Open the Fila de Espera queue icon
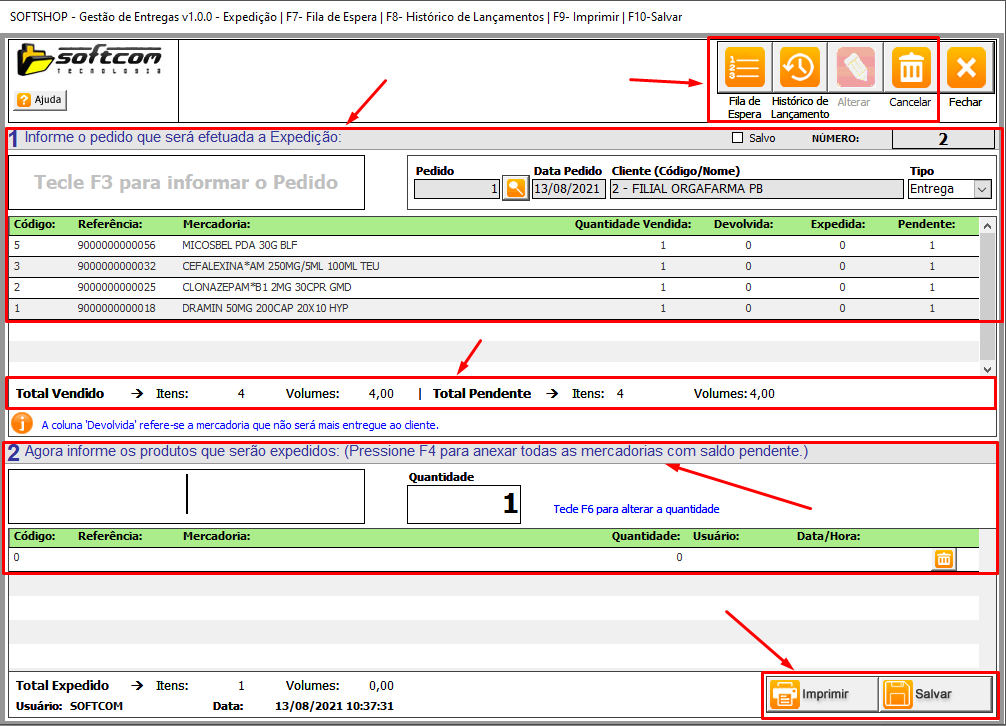Screen dimensions: 1006x726 click(x=745, y=68)
